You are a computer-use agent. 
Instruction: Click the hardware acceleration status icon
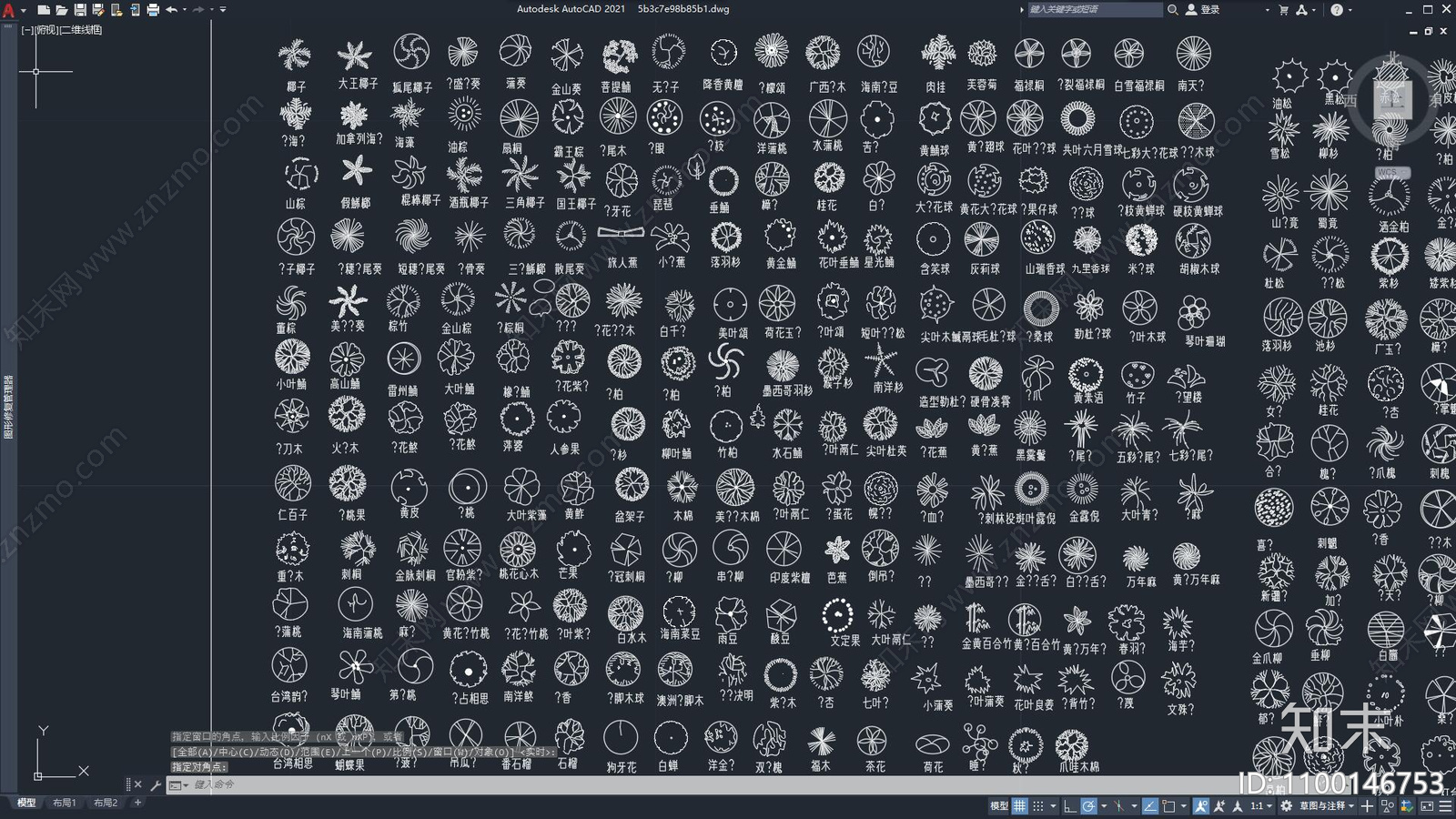1407,806
